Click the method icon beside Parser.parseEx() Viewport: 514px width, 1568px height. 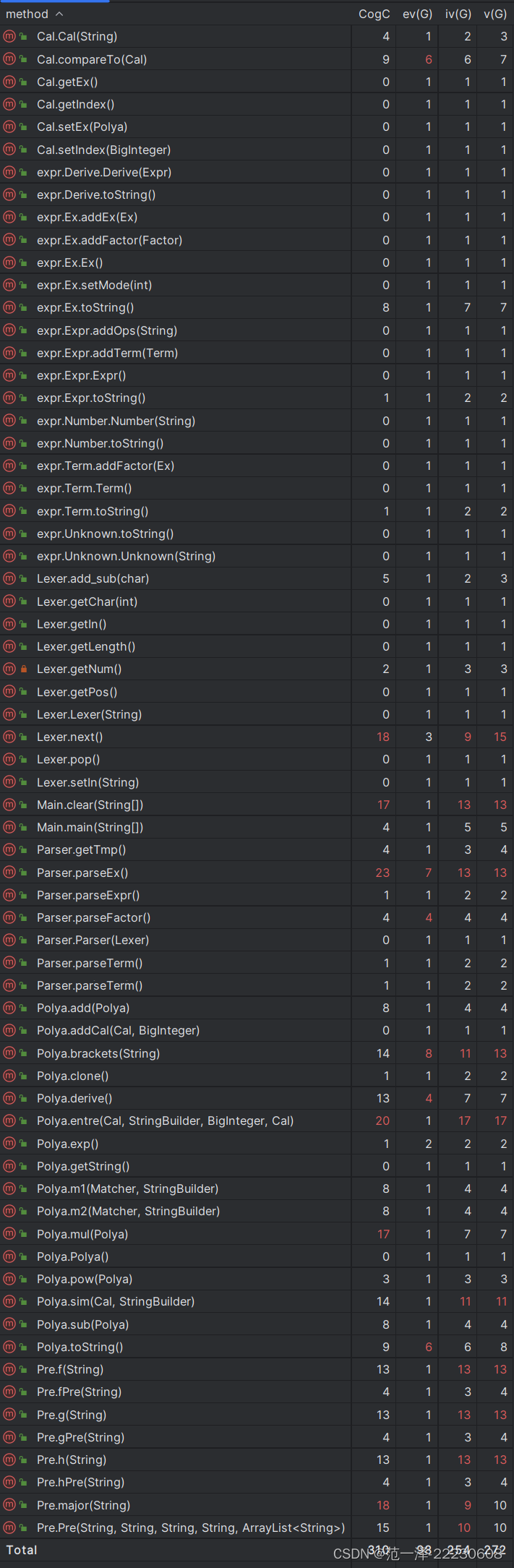point(9,873)
